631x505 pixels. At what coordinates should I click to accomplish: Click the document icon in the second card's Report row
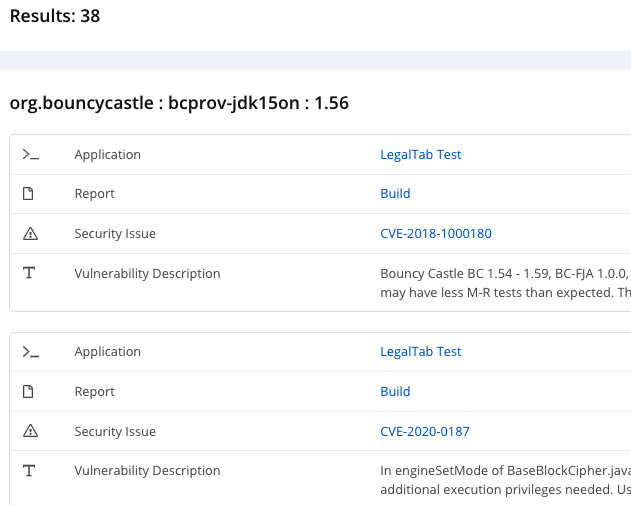30,392
